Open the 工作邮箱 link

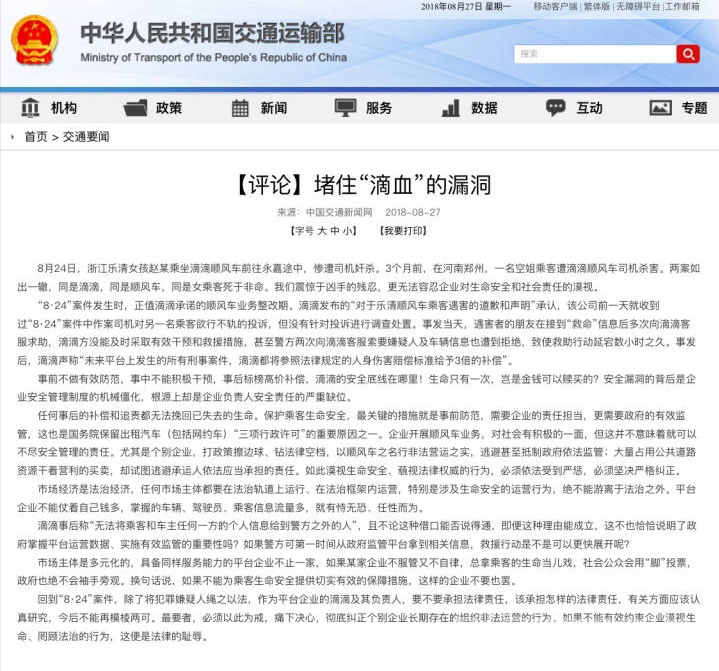click(682, 6)
